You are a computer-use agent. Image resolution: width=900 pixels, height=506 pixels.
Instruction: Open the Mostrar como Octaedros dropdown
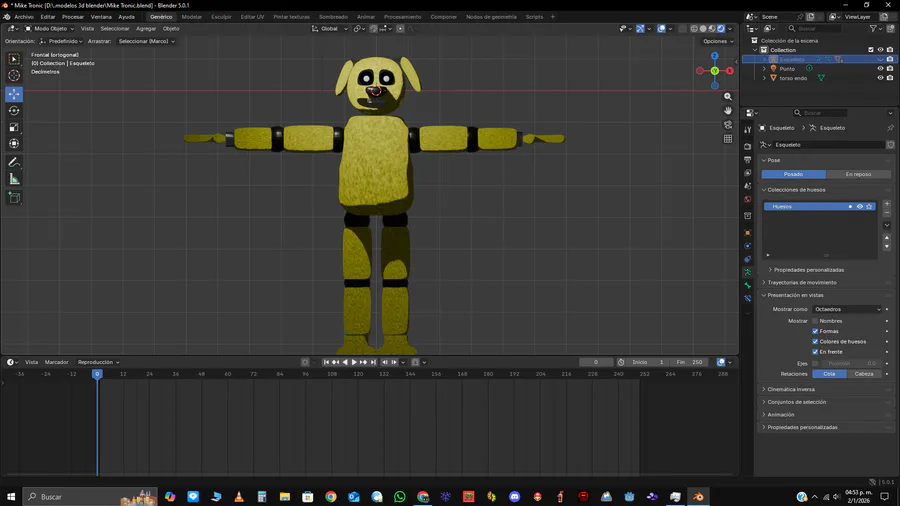(x=848, y=309)
